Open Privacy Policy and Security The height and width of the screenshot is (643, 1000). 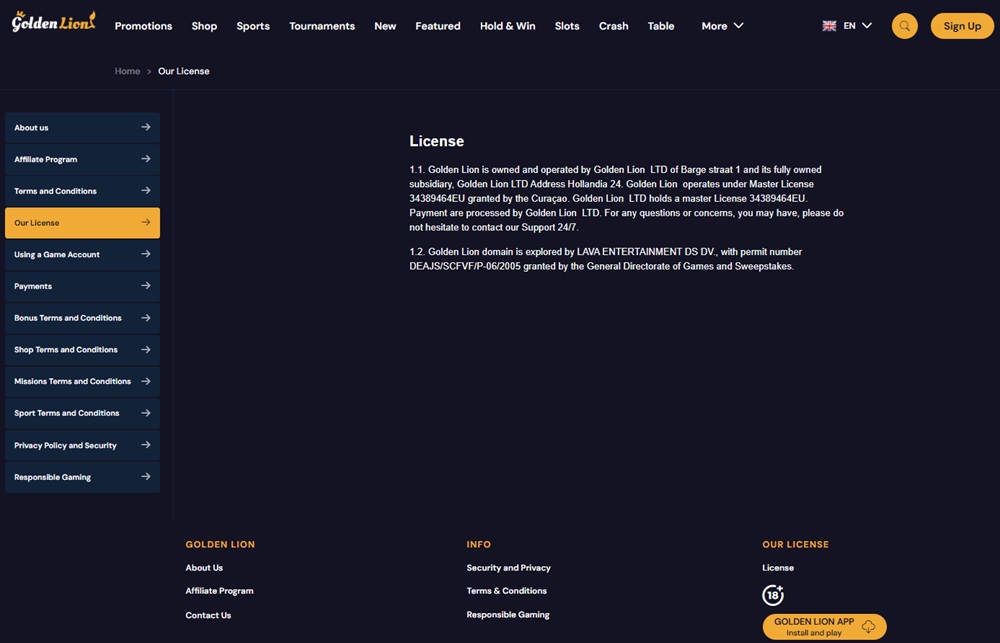[x=82, y=445]
